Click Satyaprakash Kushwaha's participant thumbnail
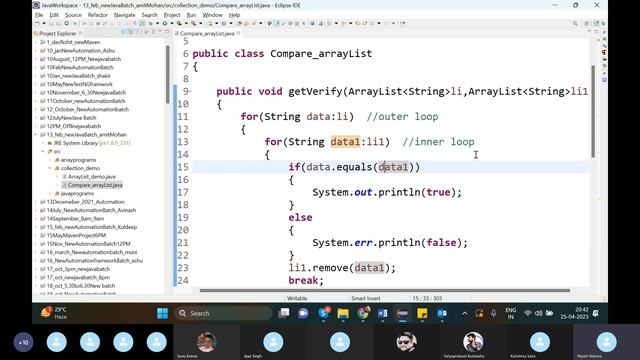 (473, 342)
